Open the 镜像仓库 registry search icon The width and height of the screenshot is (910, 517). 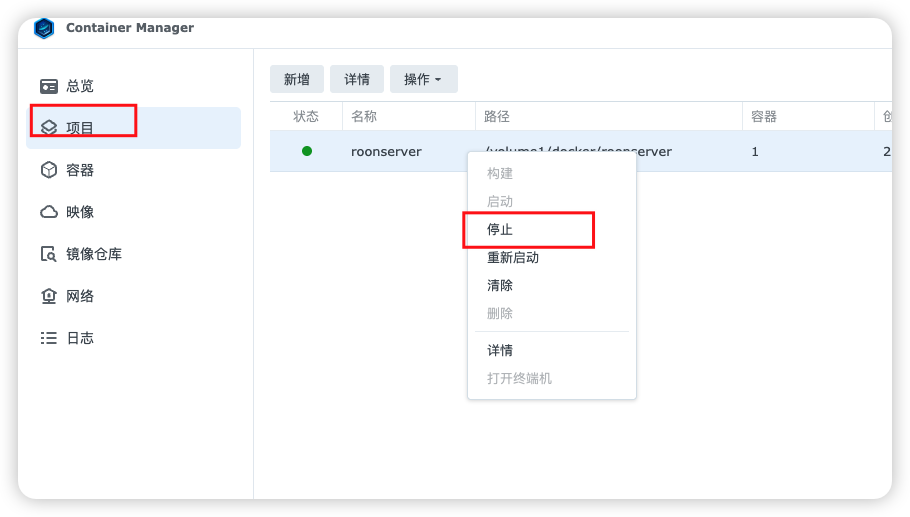pos(49,254)
